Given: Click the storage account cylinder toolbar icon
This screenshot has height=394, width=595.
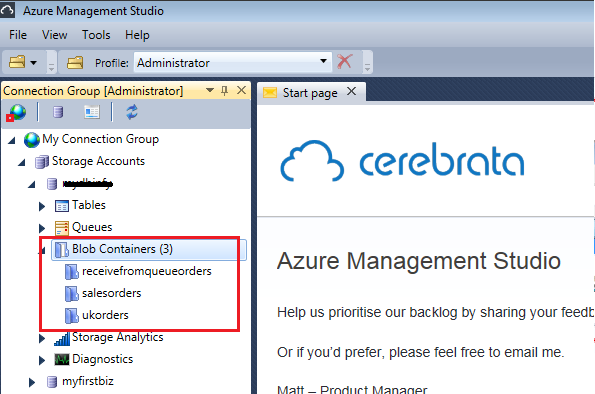Looking at the screenshot, I should pyautogui.click(x=58, y=112).
